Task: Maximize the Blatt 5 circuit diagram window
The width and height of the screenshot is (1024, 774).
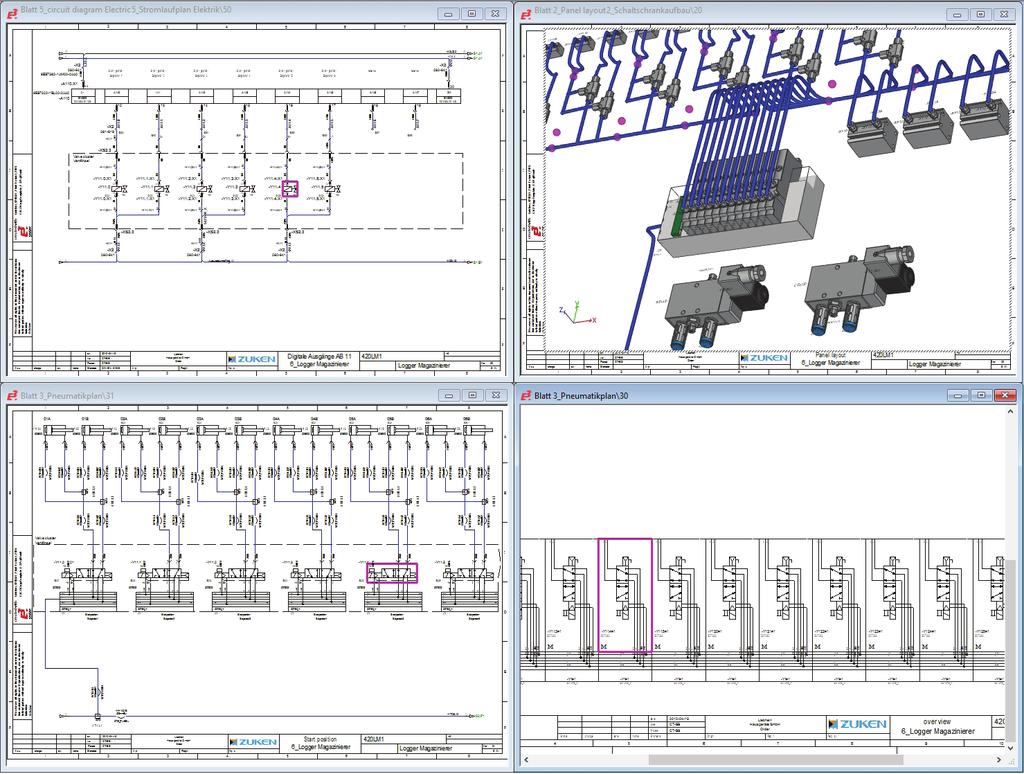Action: [x=472, y=13]
